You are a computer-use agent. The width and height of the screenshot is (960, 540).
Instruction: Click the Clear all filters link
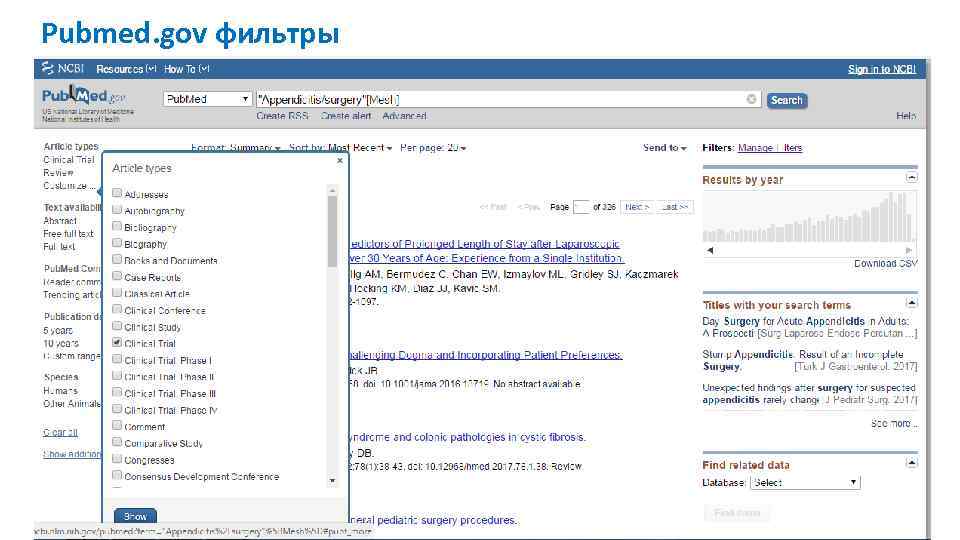[x=61, y=432]
